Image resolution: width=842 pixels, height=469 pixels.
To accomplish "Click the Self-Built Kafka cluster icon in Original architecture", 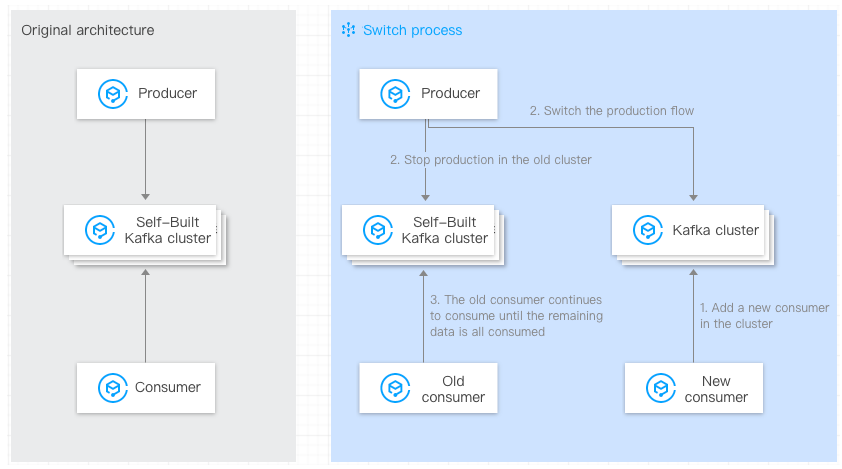I will [x=100, y=230].
